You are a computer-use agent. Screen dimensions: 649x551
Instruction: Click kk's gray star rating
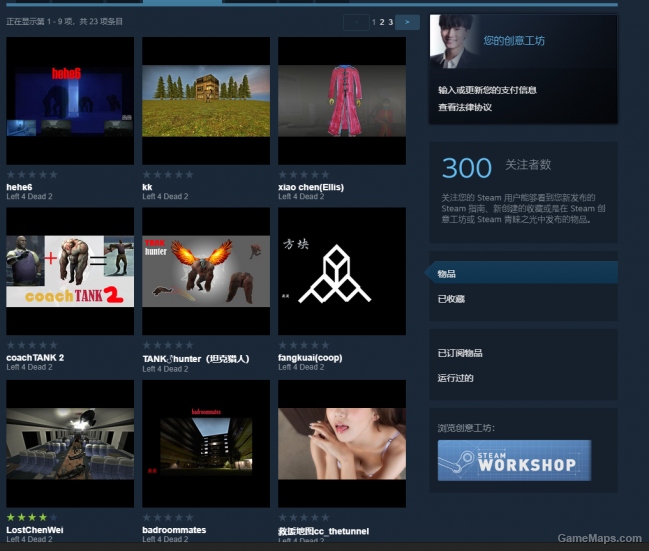coord(168,175)
